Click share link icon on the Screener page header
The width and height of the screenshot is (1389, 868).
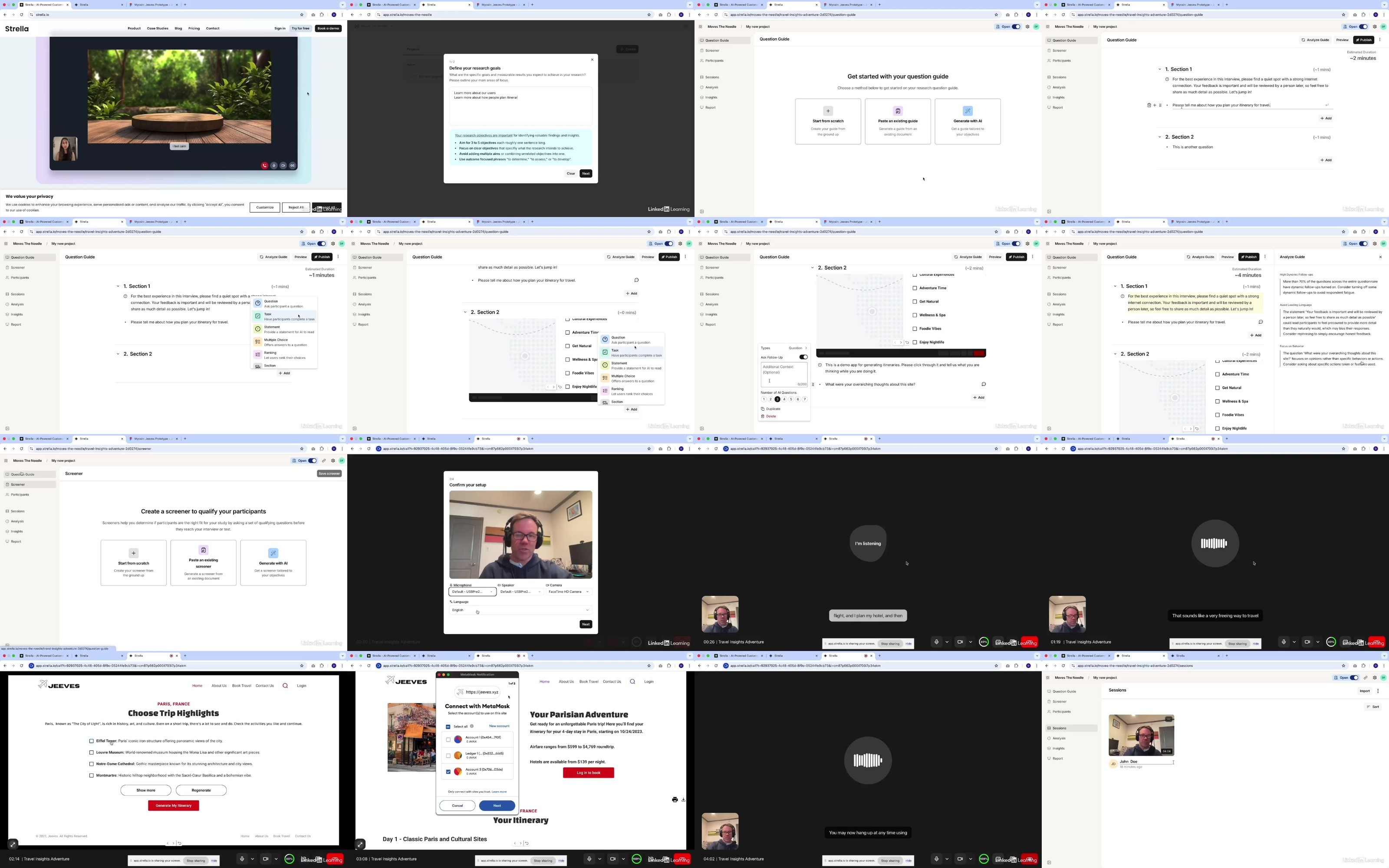324,460
